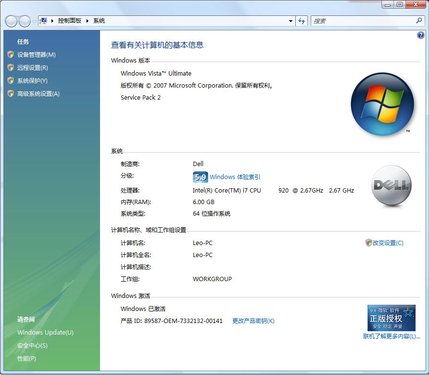Click the 2007 Microsoft Corporation copyright line

coord(196,86)
